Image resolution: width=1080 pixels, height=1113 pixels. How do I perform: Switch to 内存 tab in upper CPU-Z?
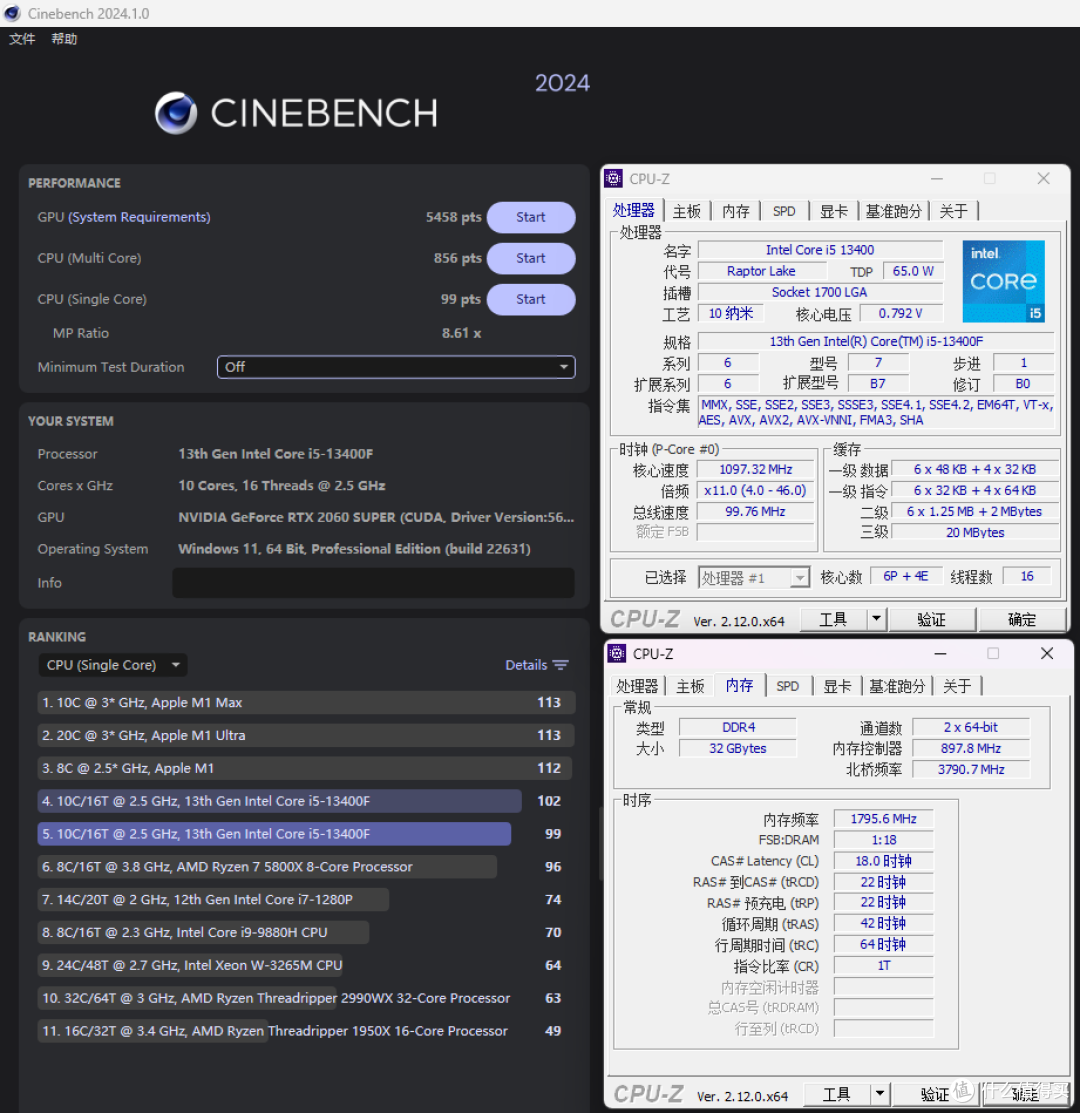[x=736, y=212]
